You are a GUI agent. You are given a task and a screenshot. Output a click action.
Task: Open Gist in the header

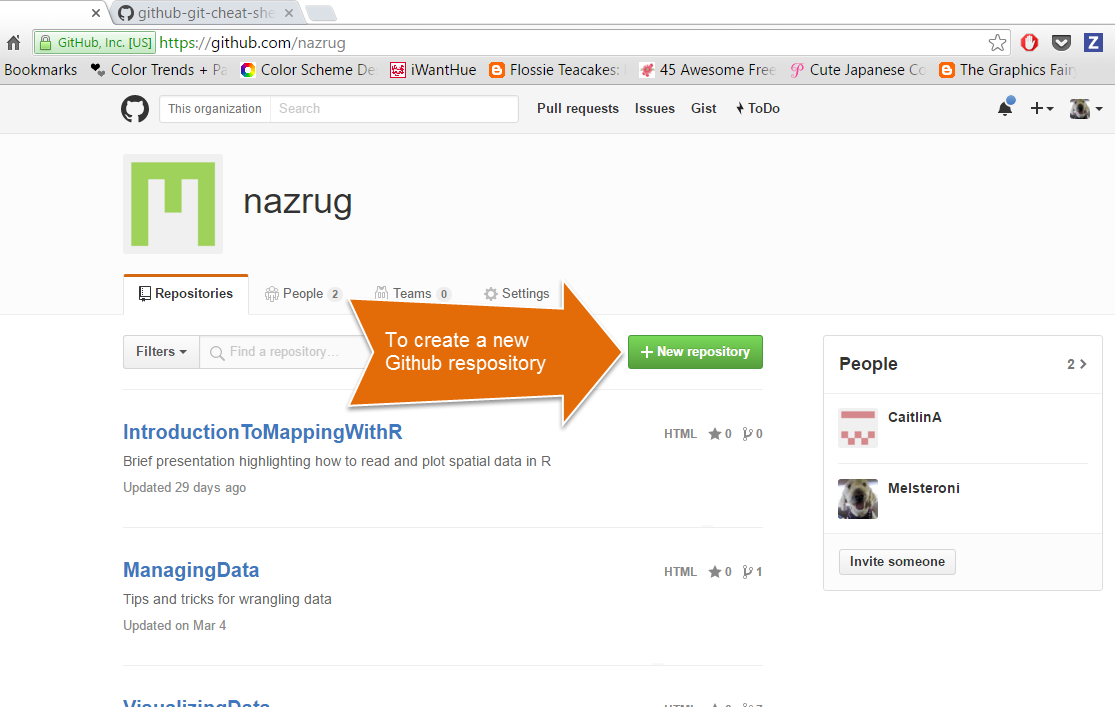[x=703, y=108]
